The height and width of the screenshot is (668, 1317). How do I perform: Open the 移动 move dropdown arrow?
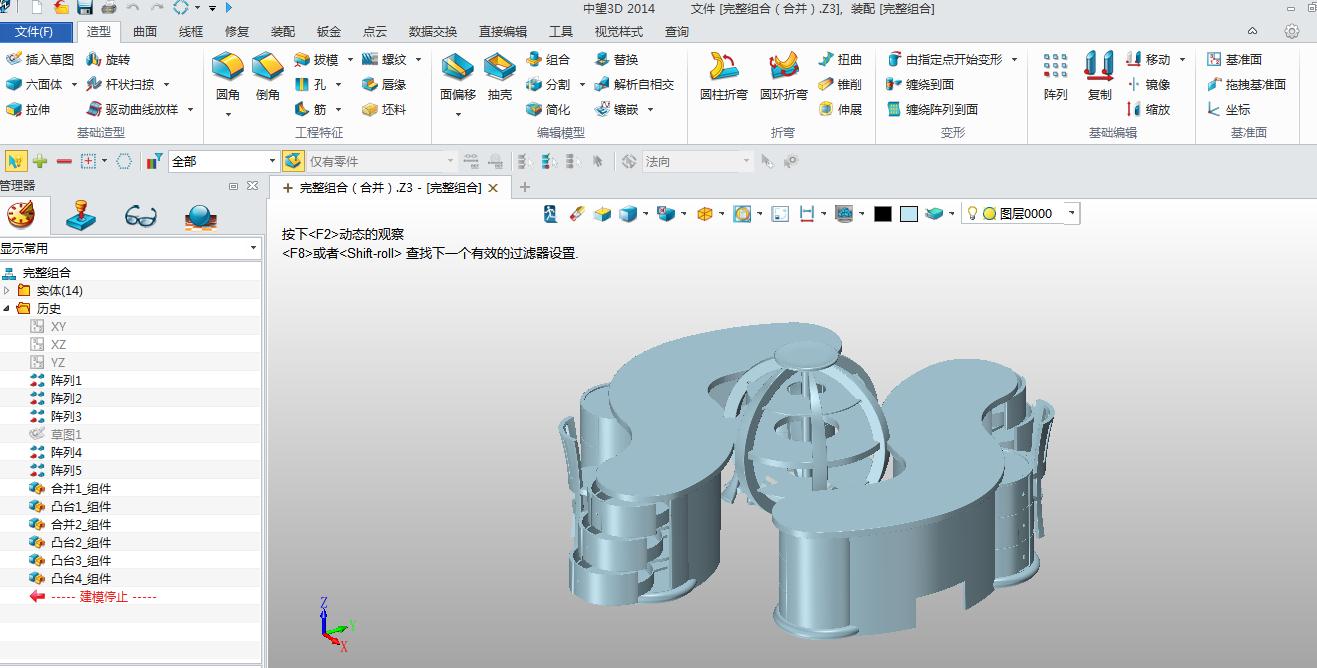[x=1182, y=60]
